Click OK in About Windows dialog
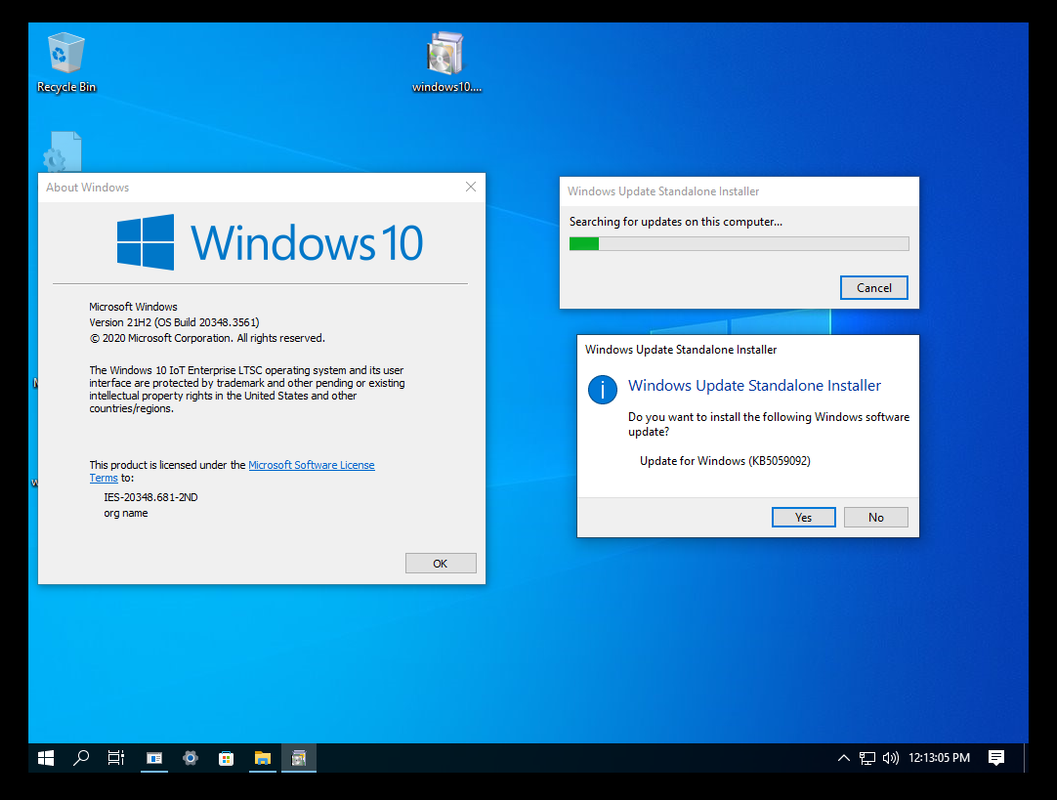Viewport: 1057px width, 800px height. click(440, 563)
